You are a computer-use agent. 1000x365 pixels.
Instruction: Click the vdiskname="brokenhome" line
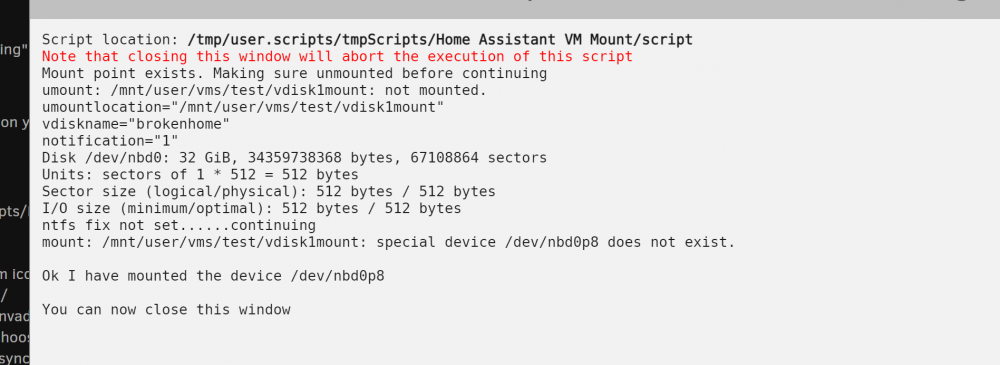(136, 124)
